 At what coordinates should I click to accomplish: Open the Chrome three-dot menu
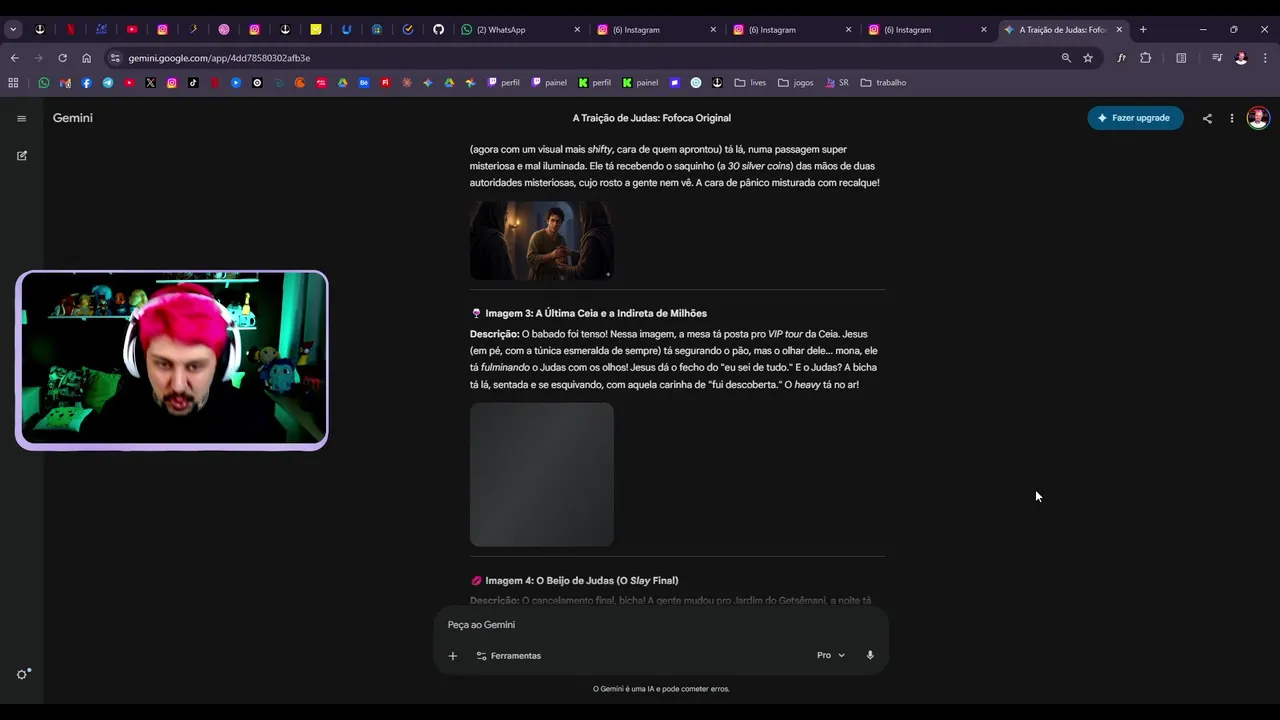1265,58
